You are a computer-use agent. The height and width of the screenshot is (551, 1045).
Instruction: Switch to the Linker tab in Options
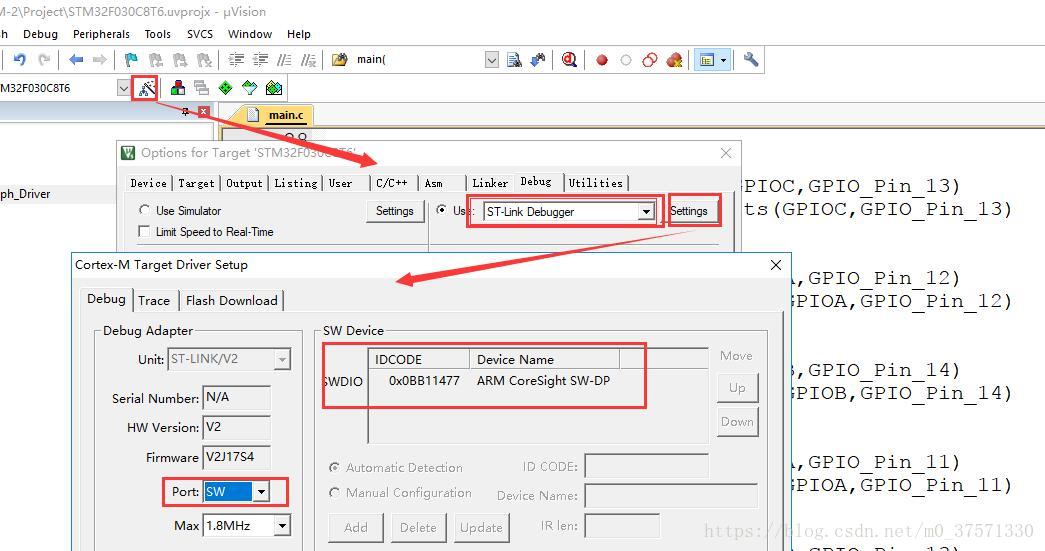(490, 183)
